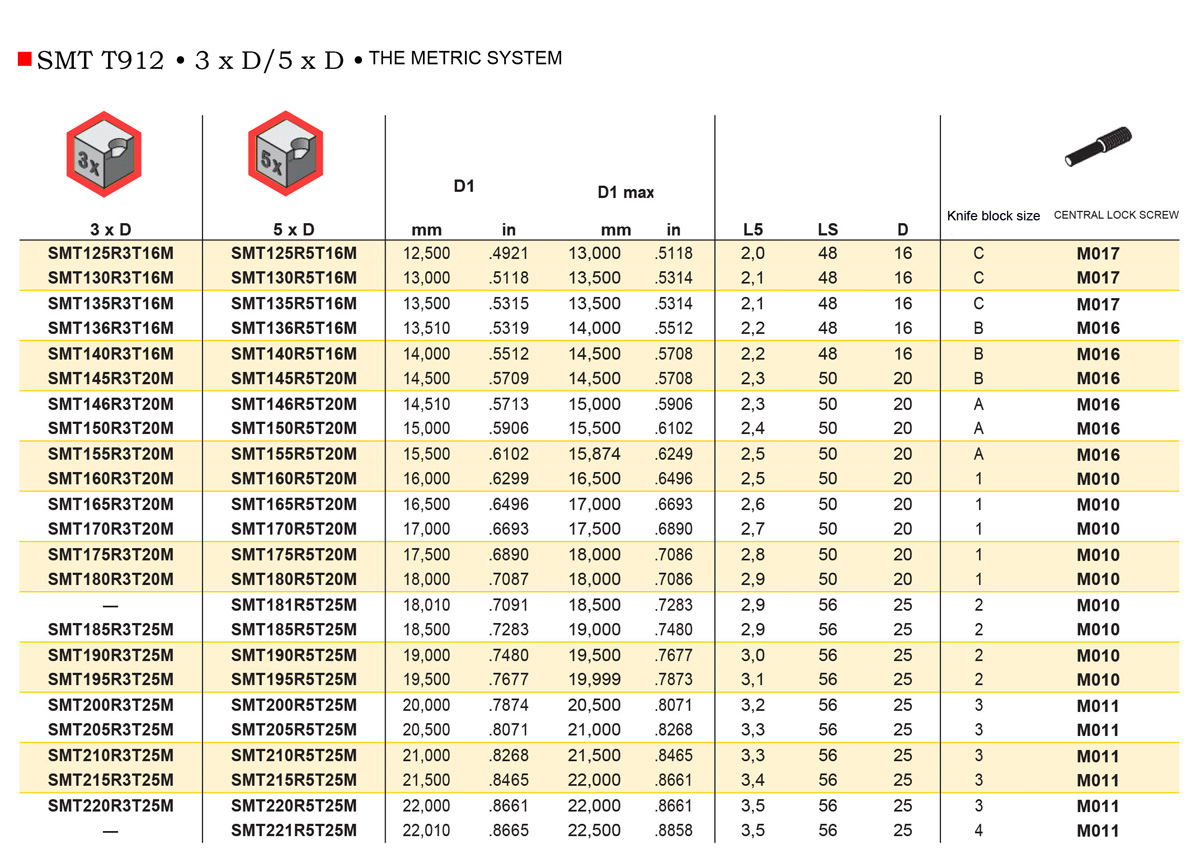
Task: Click the M017 screw code for SMT135R3T16M
Action: 1098,304
